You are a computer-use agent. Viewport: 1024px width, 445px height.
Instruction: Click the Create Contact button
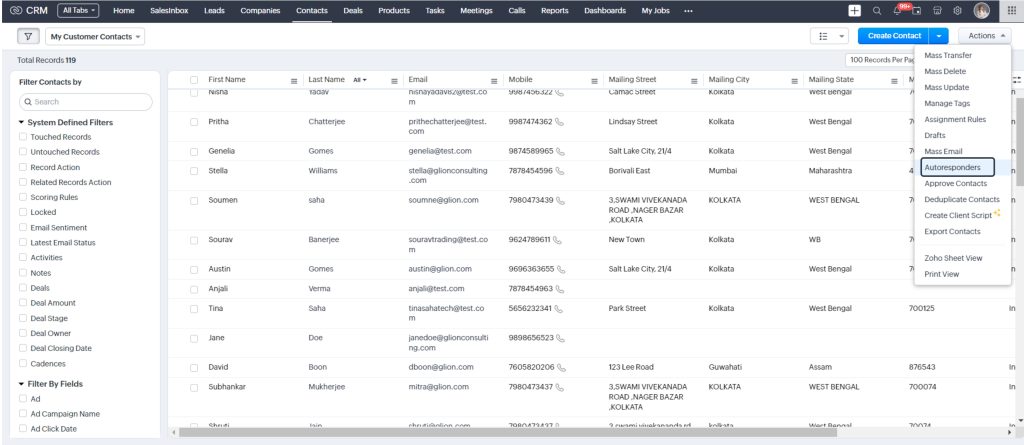[894, 36]
